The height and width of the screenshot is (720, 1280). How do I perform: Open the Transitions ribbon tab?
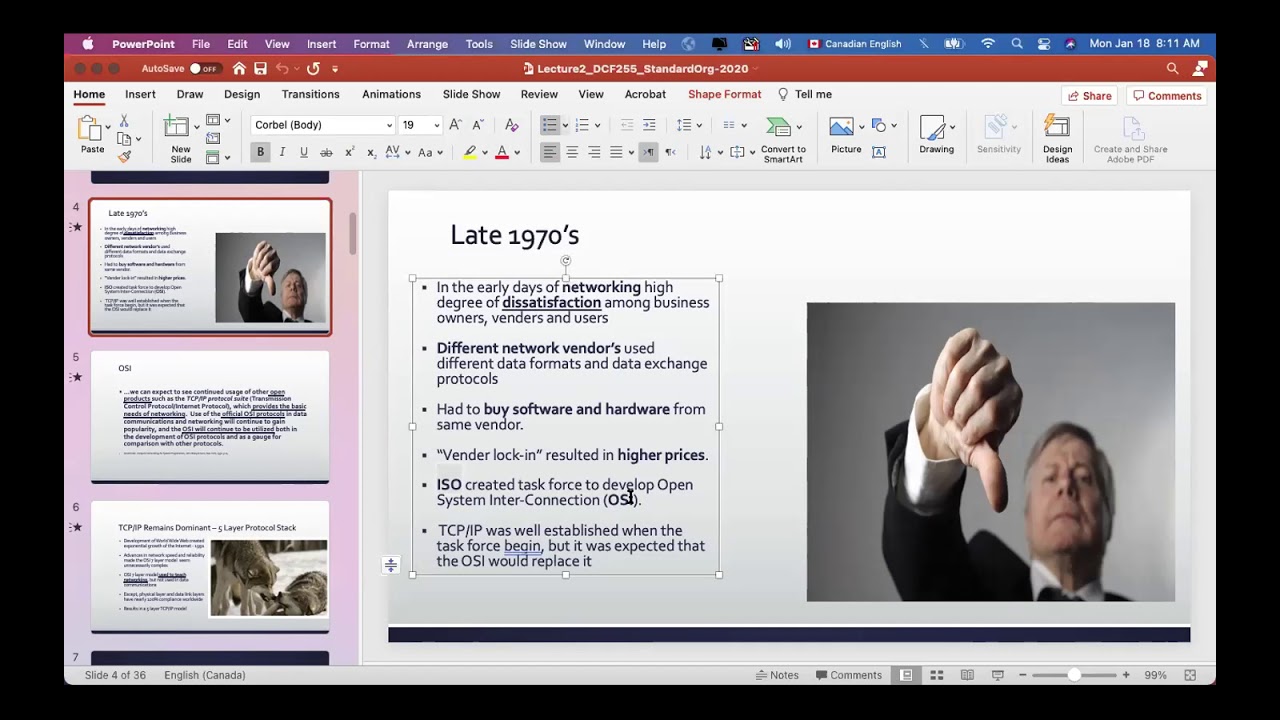310,94
